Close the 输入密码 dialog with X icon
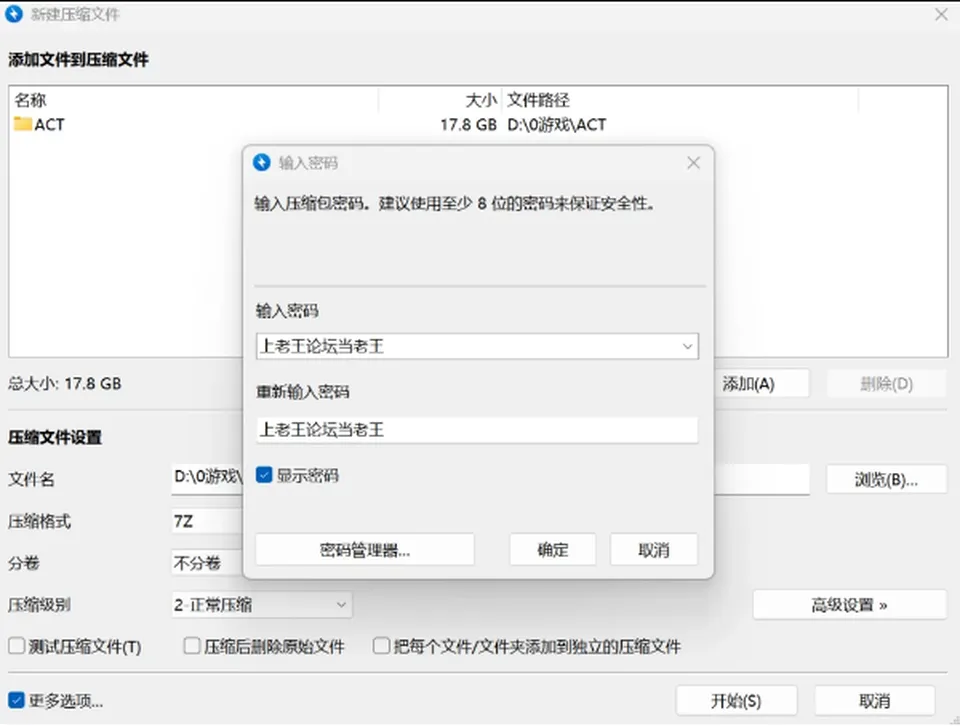Screen dimensions: 960x726 click(693, 163)
